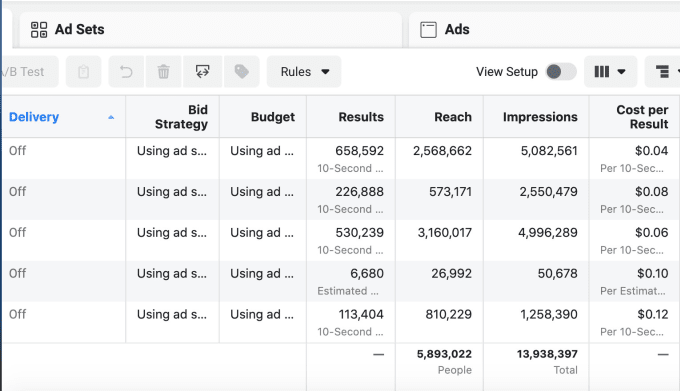Select the Impressions value 5,082,561
Screen dimensions: 680x391
(549, 151)
